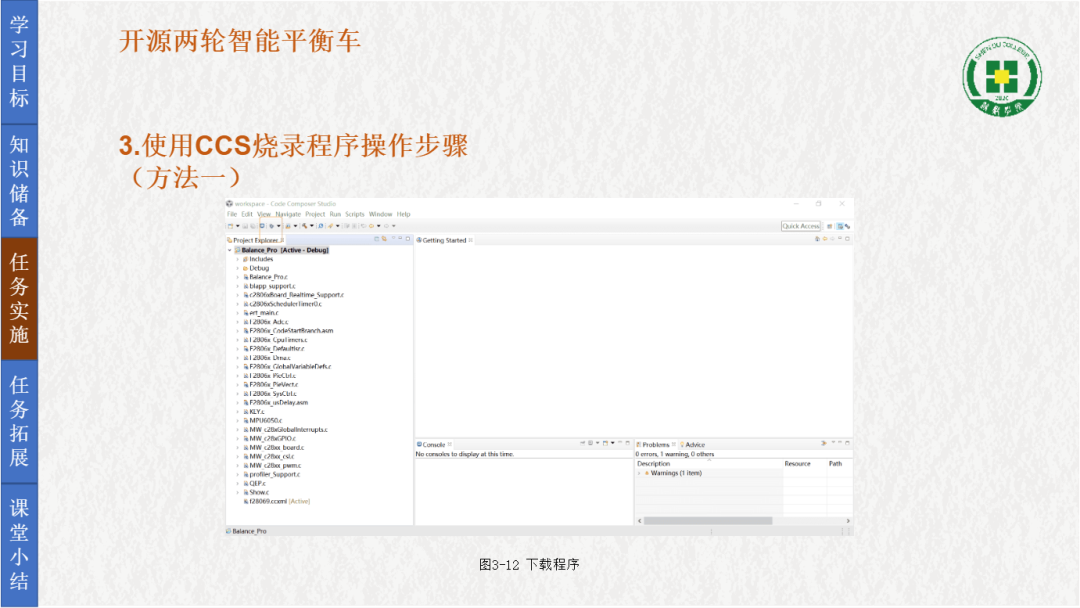Click the Forward arrow in main toolbar
The image size is (1080, 608).
tap(386, 226)
